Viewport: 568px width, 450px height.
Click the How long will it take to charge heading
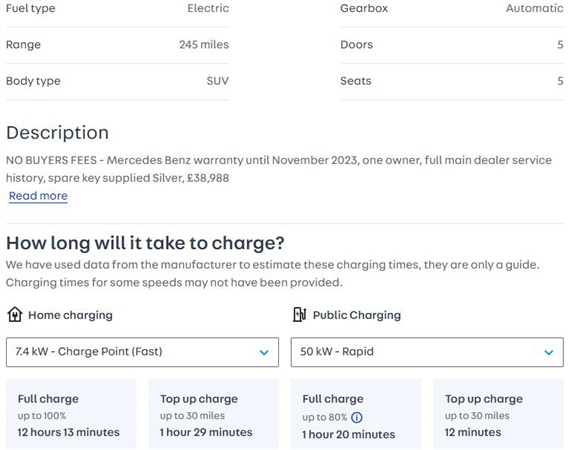[x=145, y=243]
